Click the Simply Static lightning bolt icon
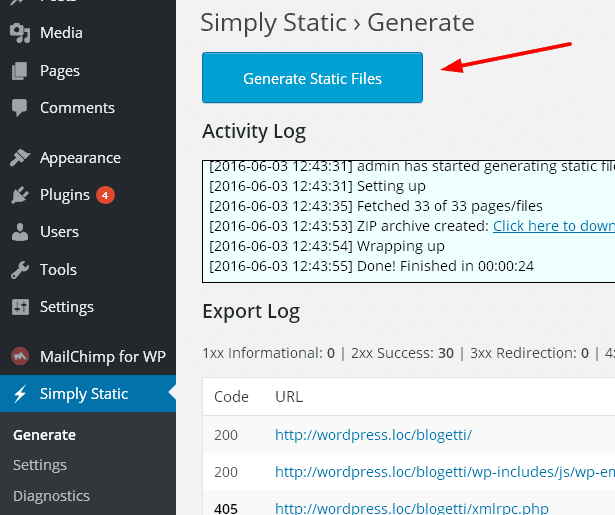Viewport: 615px width, 515px height. tap(20, 394)
